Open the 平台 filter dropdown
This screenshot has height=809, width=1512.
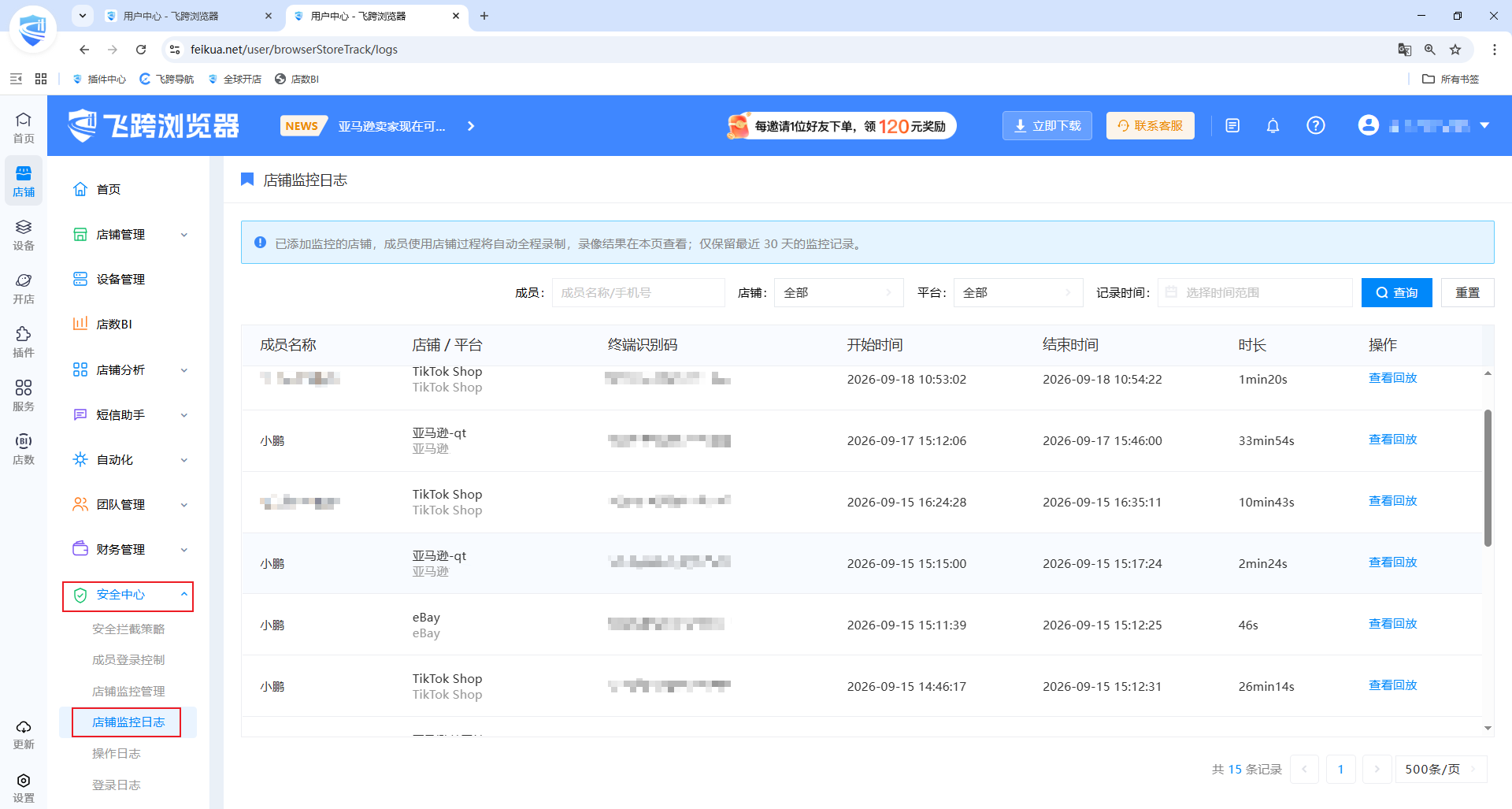tap(1018, 292)
